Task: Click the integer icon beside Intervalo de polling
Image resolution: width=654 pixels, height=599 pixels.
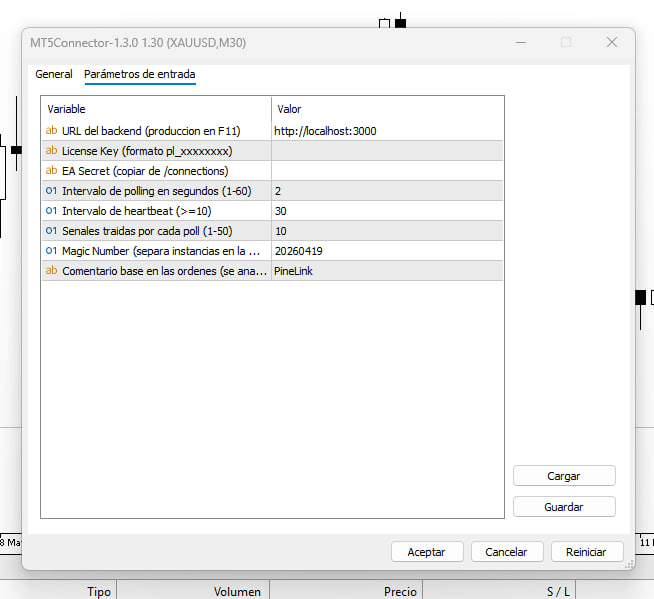Action: (51, 191)
